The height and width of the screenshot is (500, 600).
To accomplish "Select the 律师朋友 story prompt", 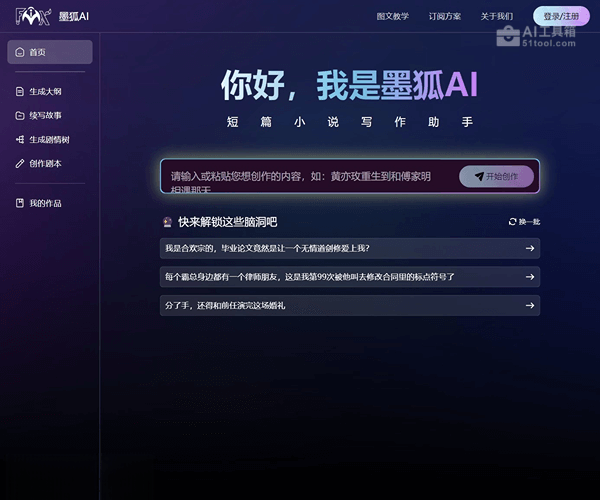I will [x=340, y=276].
